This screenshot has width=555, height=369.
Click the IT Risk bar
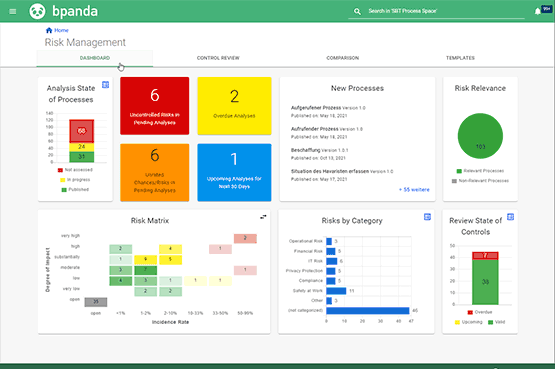(332, 261)
